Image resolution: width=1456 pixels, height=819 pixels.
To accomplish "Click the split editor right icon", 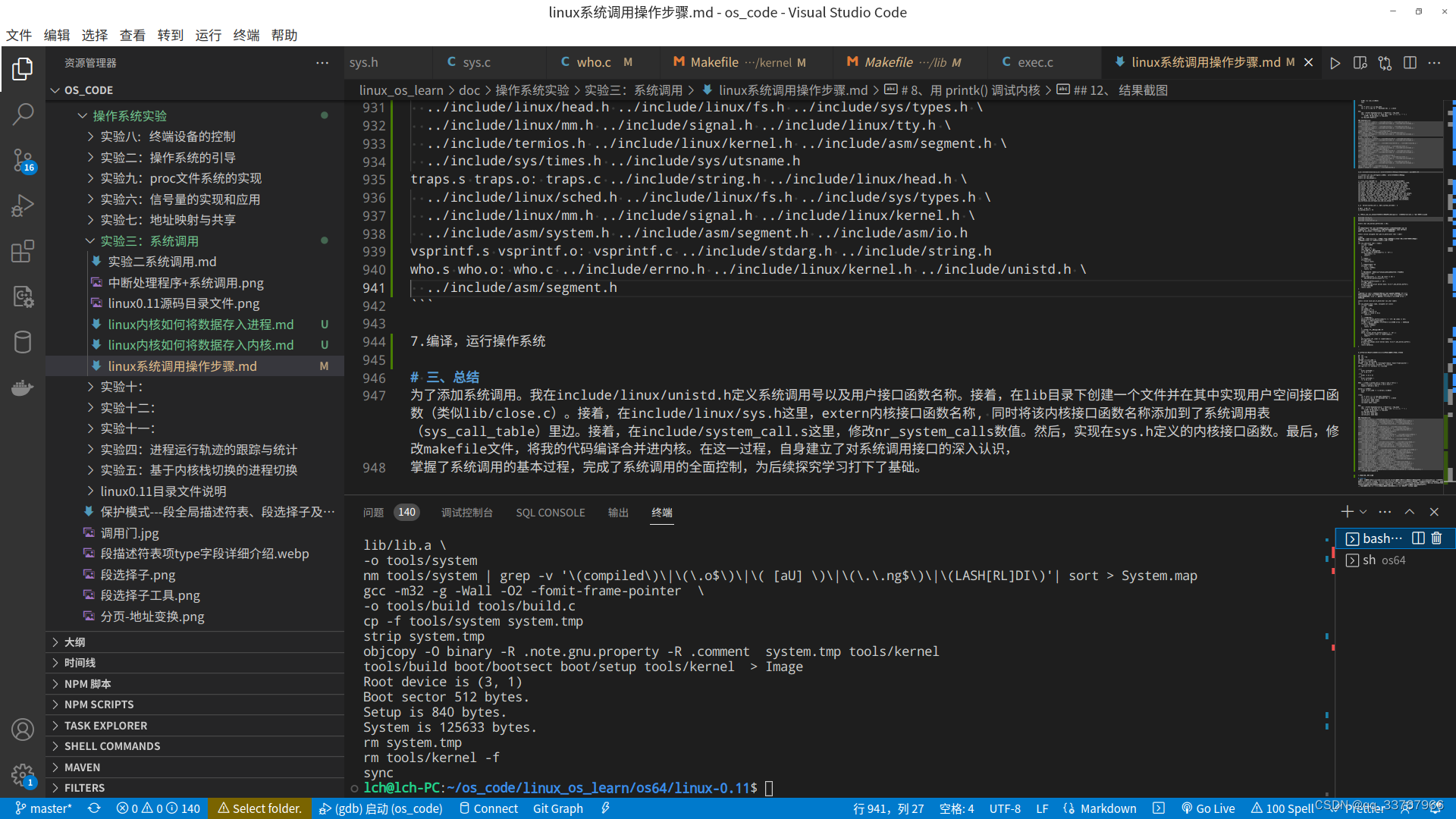I will point(1410,63).
